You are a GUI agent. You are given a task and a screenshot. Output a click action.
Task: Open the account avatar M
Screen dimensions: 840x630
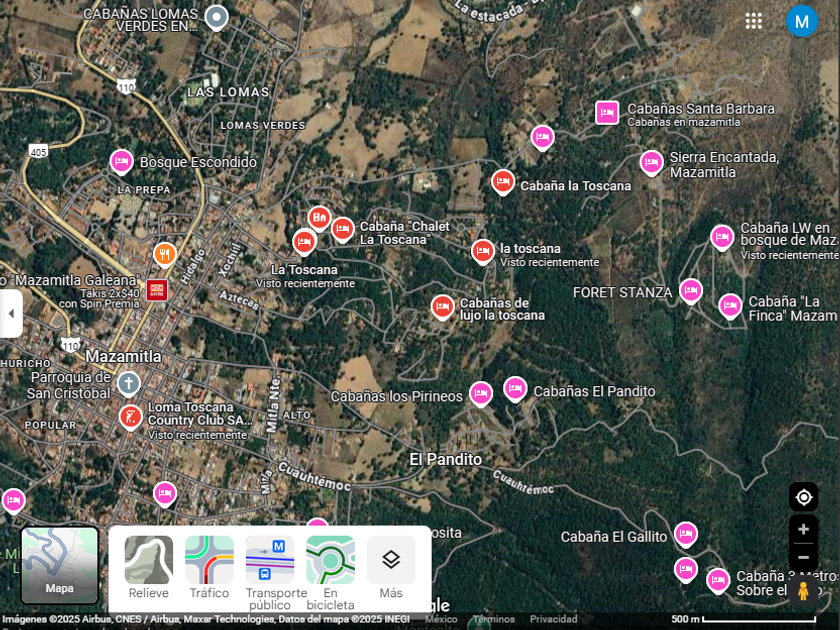[x=801, y=21]
